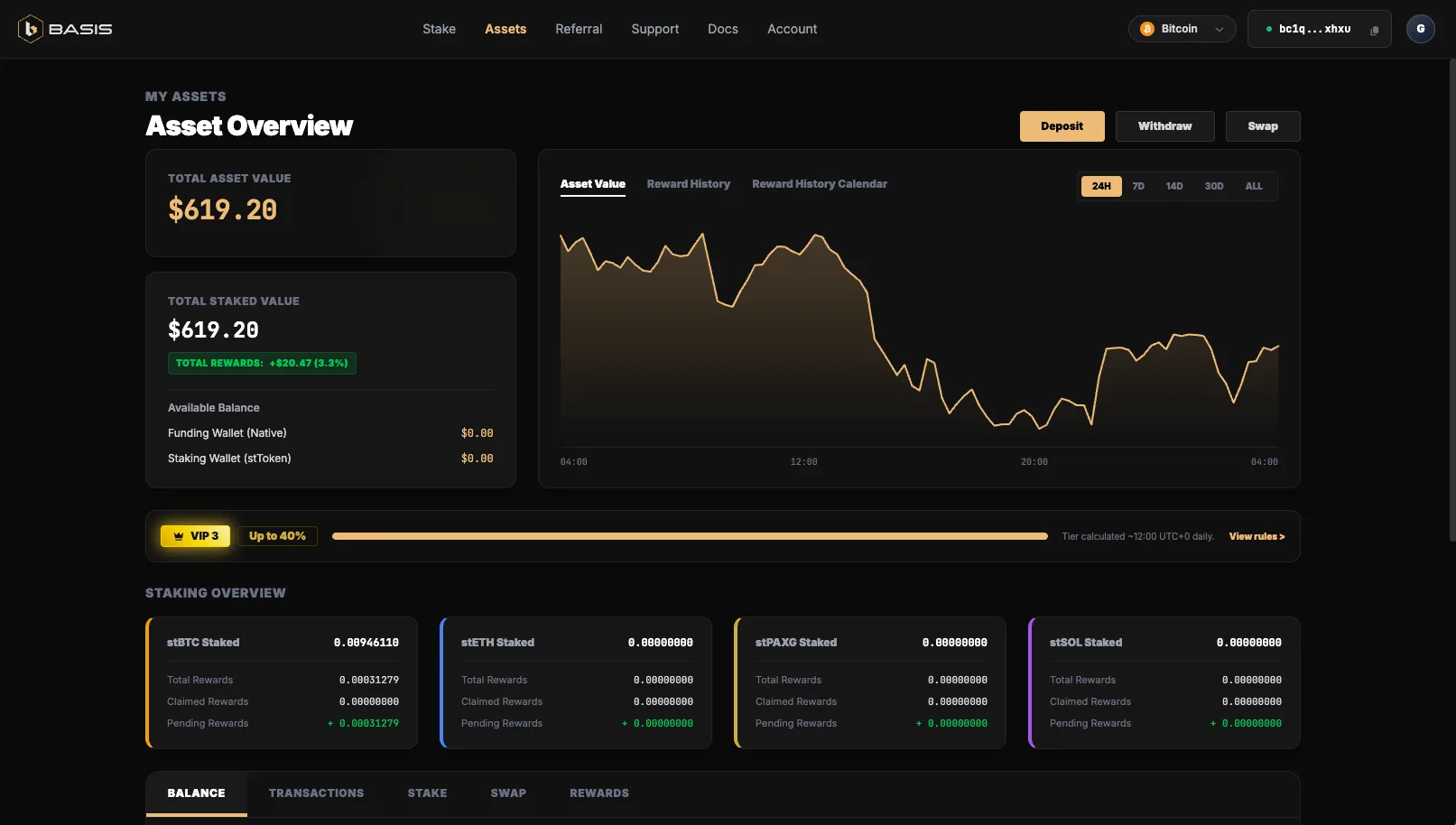Screen dimensions: 1456x825
Task: Click the Total Rewards +$20.47 badge
Action: pos(262,363)
